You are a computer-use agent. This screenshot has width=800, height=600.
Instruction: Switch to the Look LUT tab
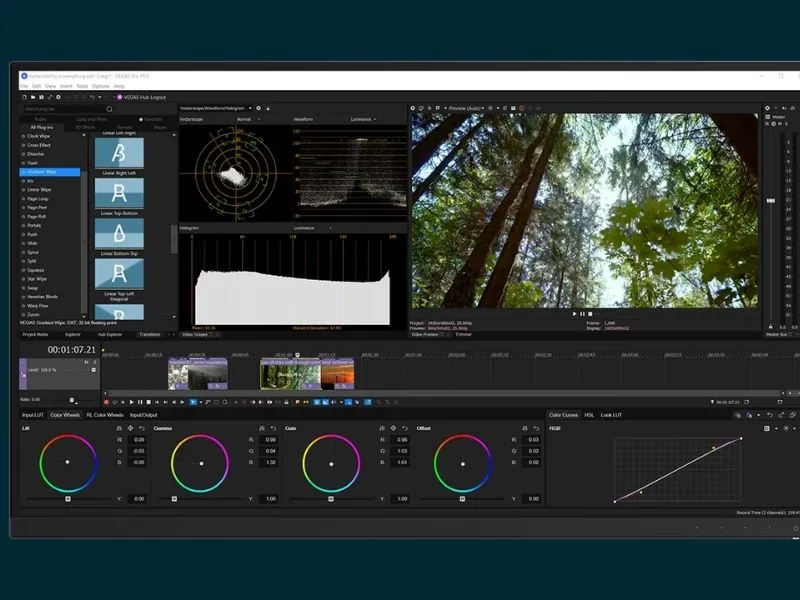(611, 415)
